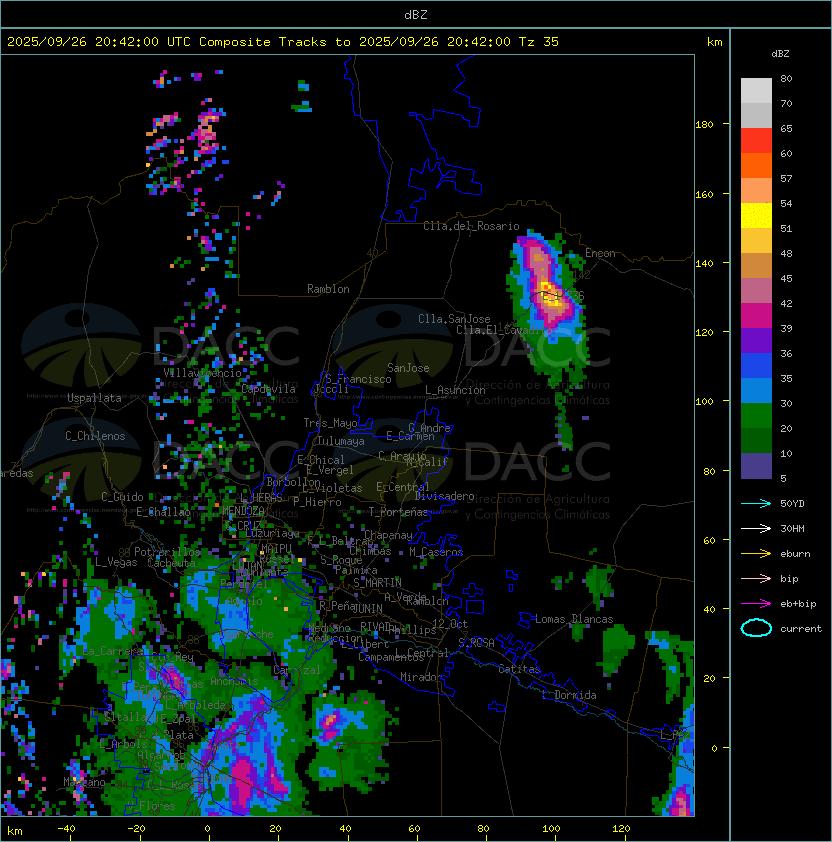This screenshot has width=832, height=842.
Task: Pick the orange 57-60 dBZ color band
Action: (756, 165)
